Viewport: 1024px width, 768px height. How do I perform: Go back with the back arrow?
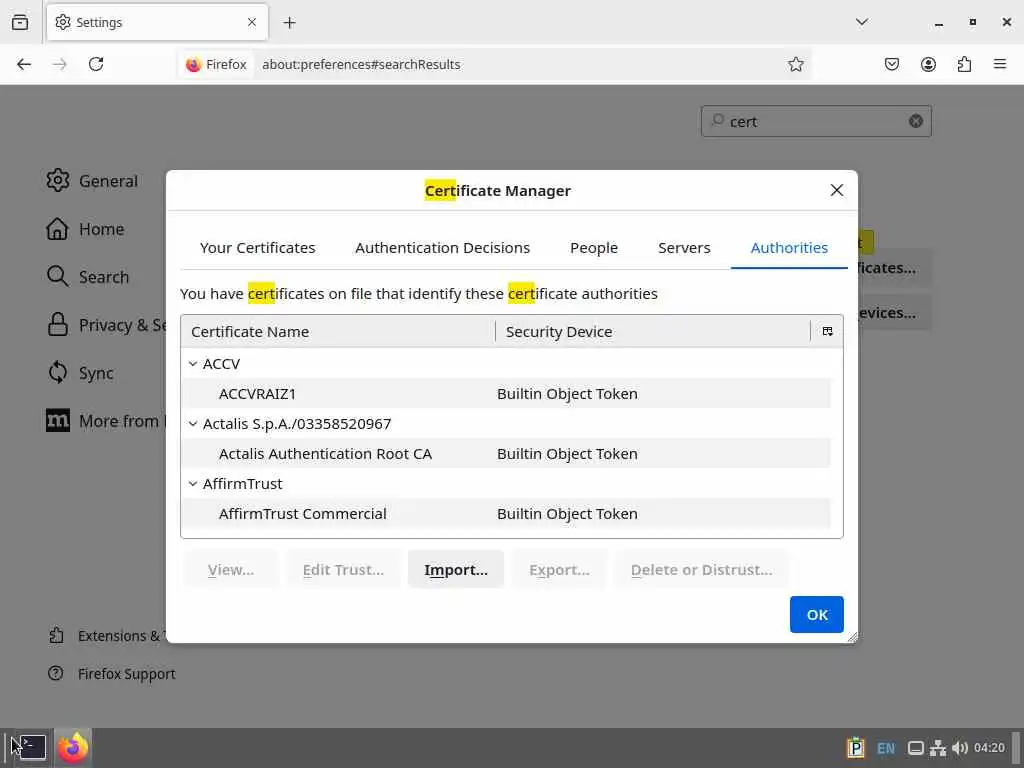click(24, 64)
